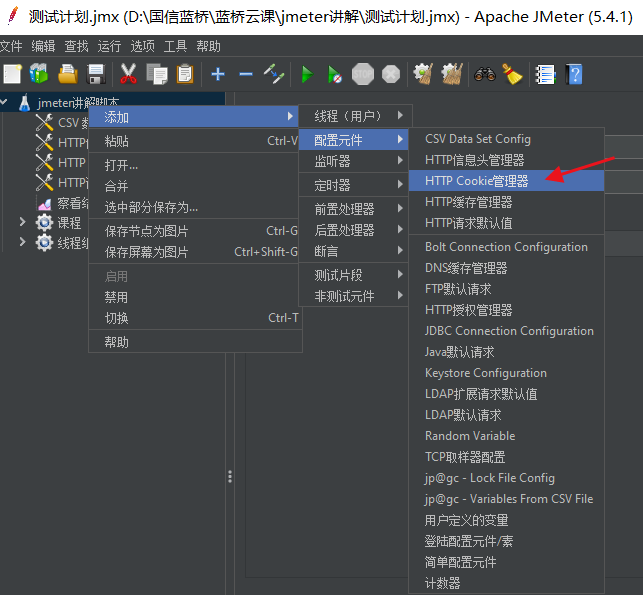Click the JMeter feather logo in title bar
Image resolution: width=643 pixels, height=595 pixels.
click(x=13, y=16)
